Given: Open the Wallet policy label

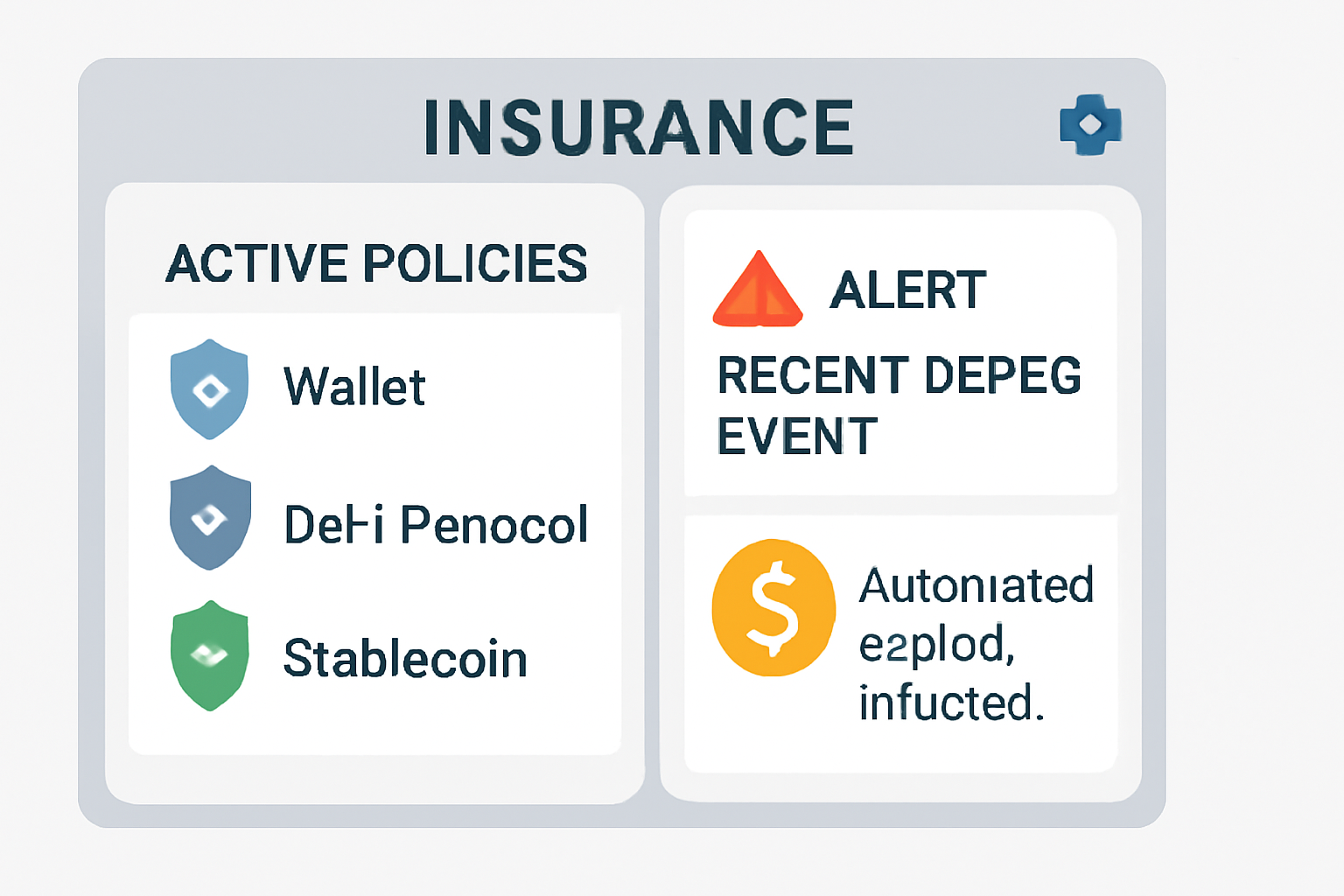Looking at the screenshot, I should 354,387.
